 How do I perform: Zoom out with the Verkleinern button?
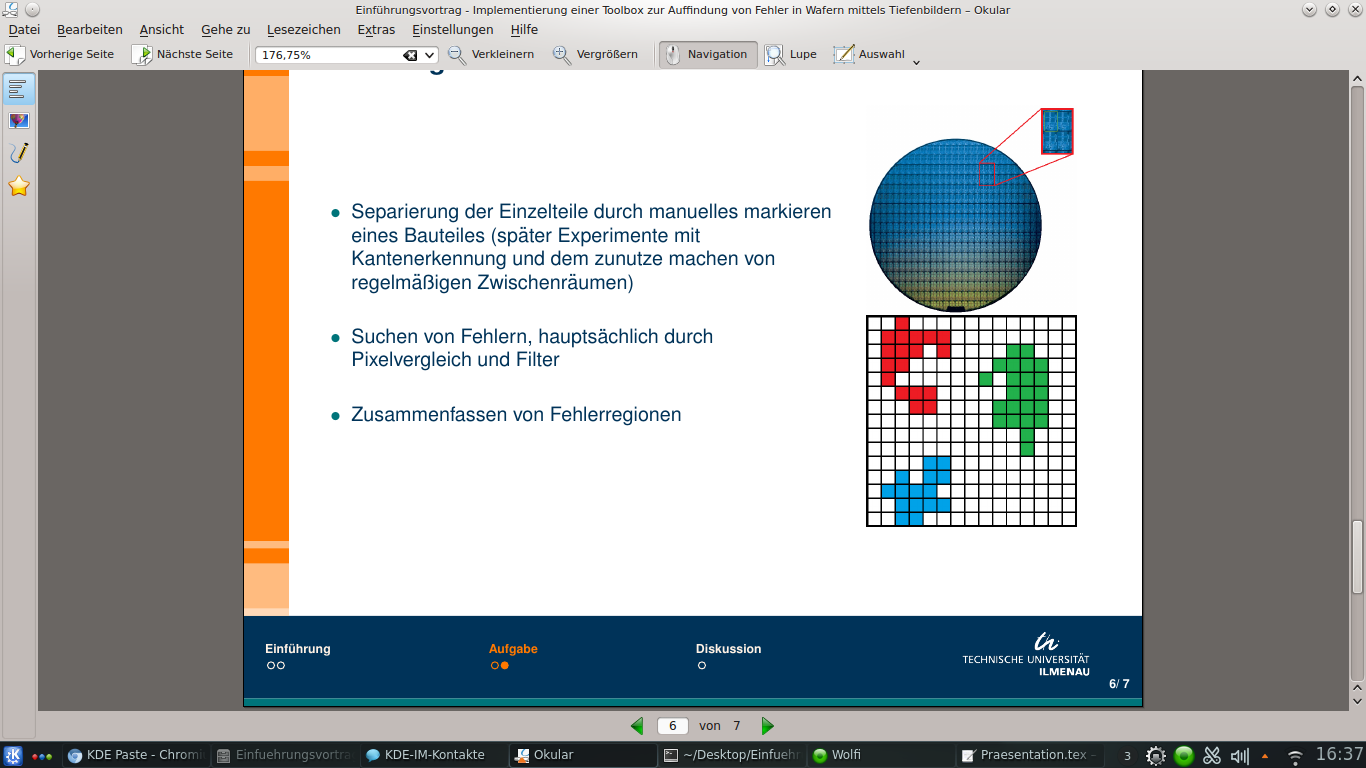coord(490,54)
